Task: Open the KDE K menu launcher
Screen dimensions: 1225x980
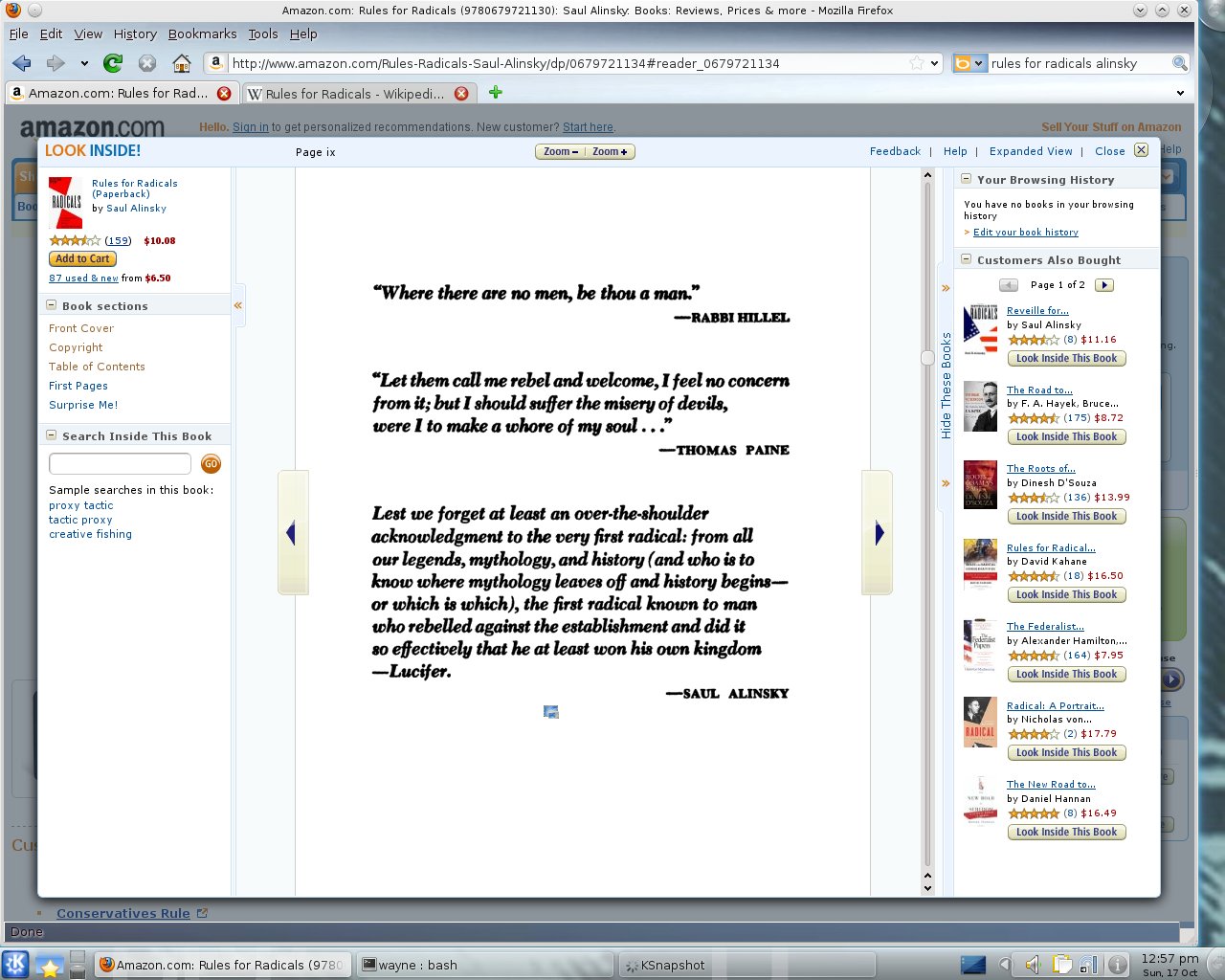Action: [x=15, y=965]
